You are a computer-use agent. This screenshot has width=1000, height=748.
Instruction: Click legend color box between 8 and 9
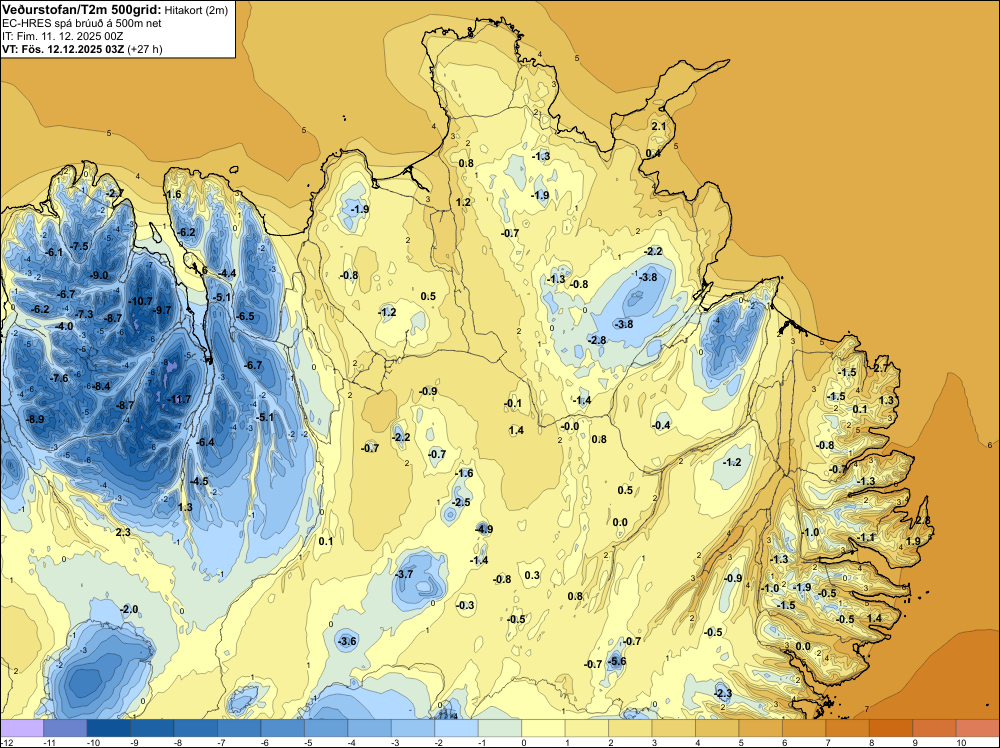point(891,728)
